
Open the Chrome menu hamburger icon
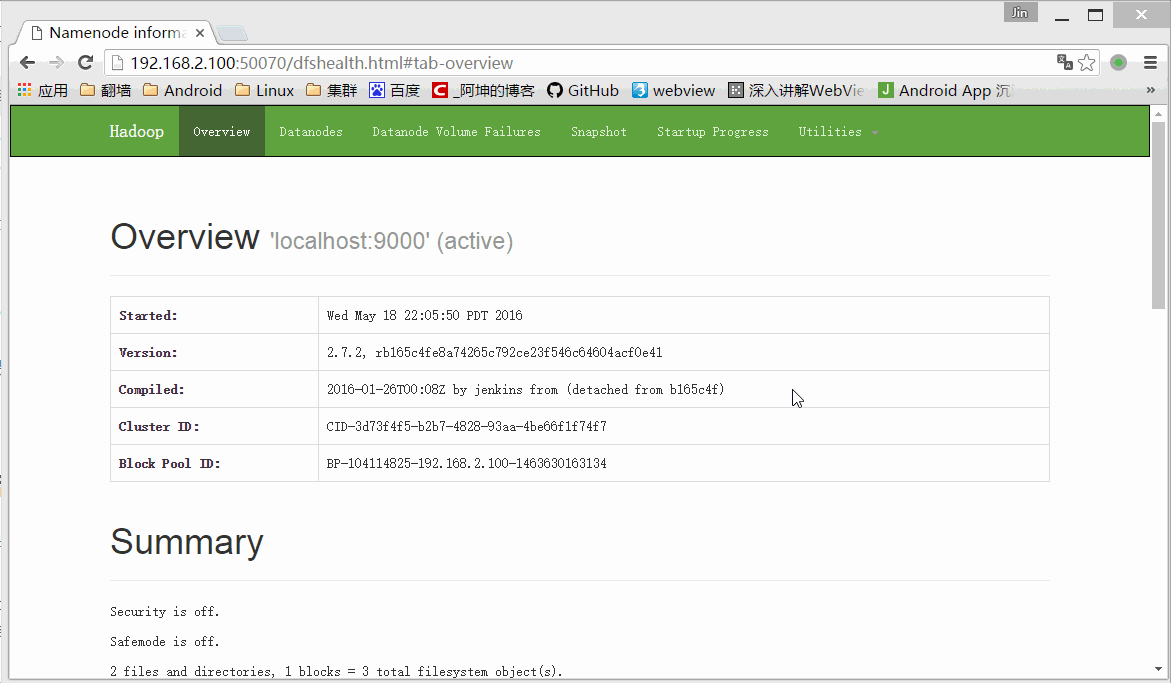pyautogui.click(x=1148, y=62)
